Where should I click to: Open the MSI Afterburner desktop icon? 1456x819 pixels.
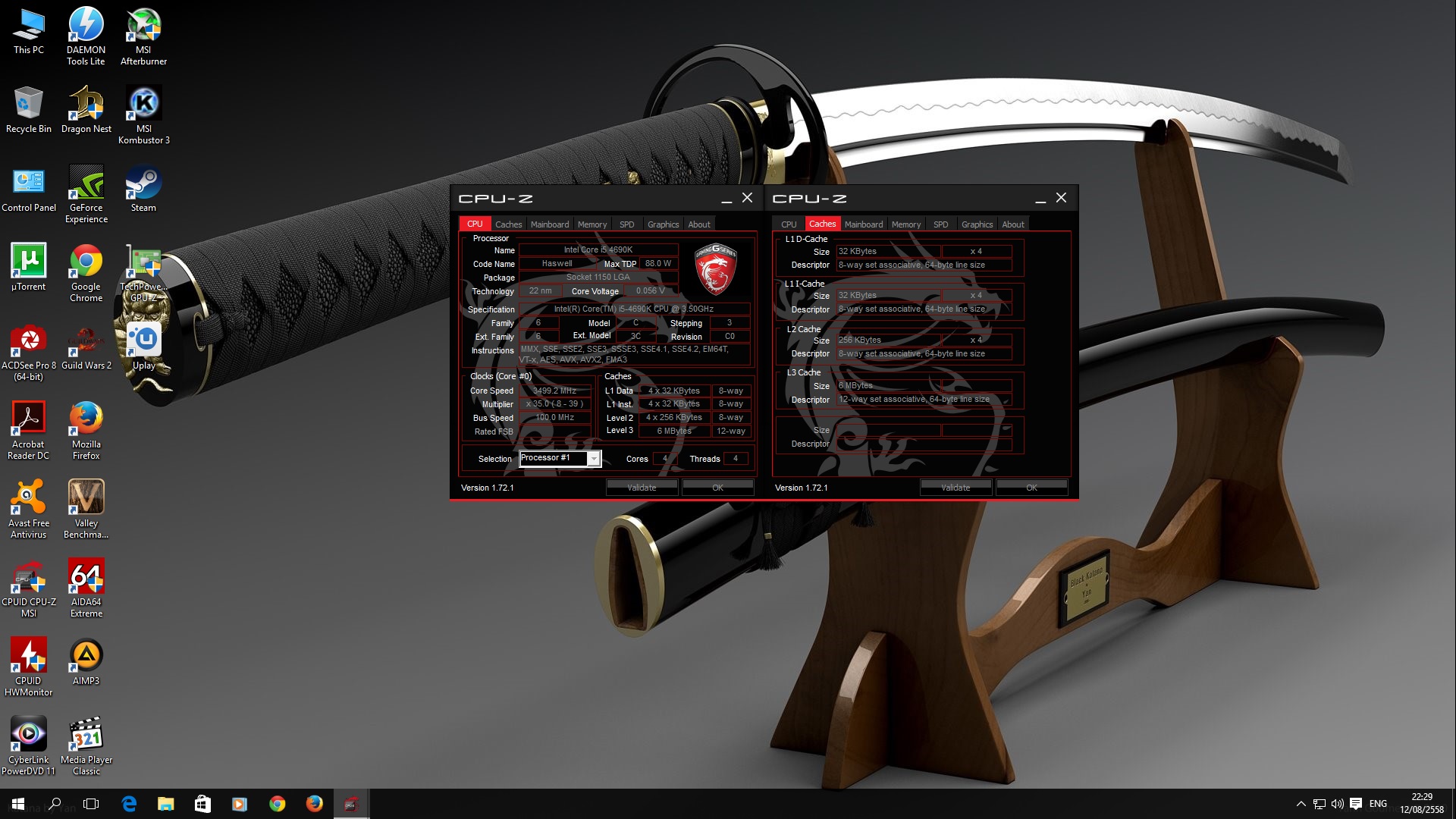(x=143, y=28)
